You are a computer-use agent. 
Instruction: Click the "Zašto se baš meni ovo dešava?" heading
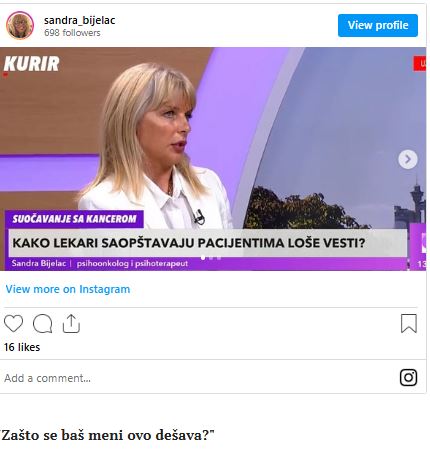[107, 435]
